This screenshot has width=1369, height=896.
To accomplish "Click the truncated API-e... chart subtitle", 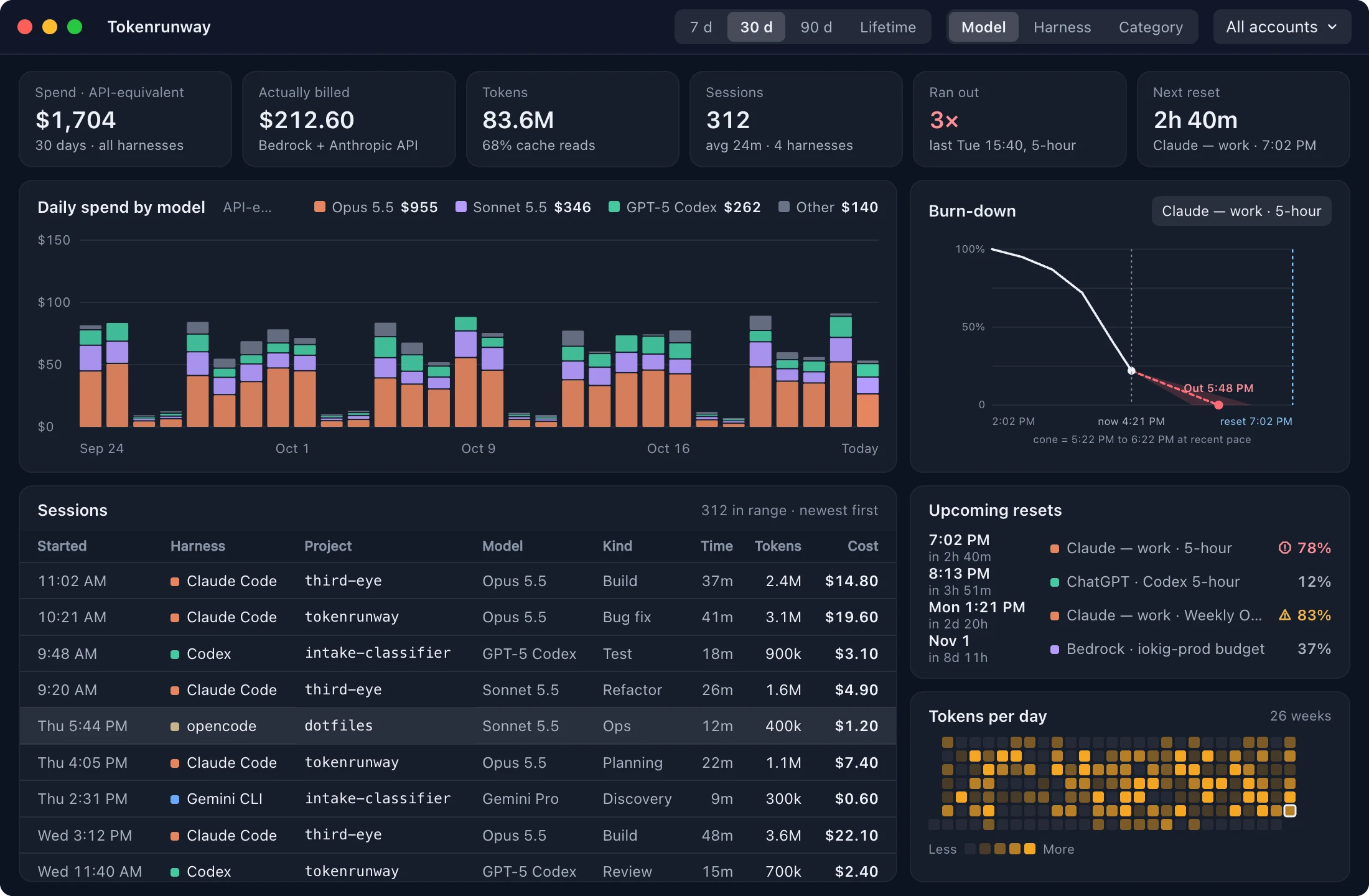I will tap(247, 207).
